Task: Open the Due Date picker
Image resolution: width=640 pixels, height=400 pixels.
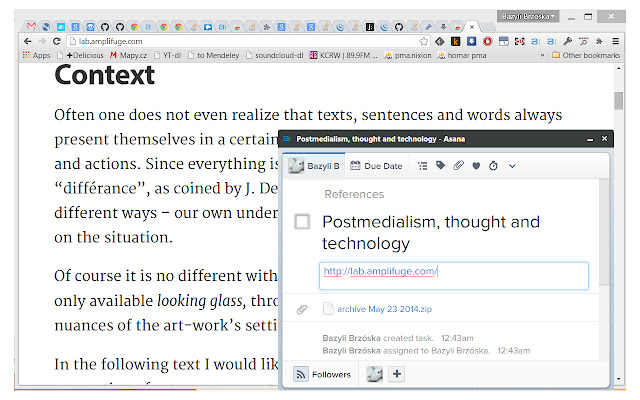Action: tap(376, 166)
